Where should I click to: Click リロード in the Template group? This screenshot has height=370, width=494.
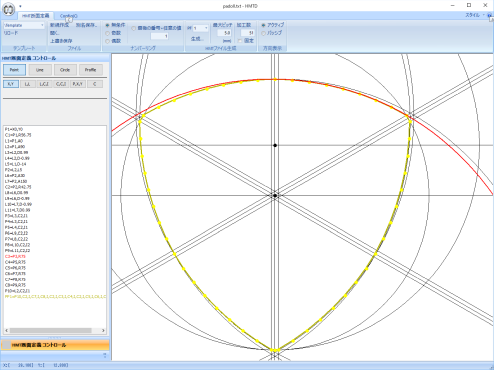[x=11, y=33]
